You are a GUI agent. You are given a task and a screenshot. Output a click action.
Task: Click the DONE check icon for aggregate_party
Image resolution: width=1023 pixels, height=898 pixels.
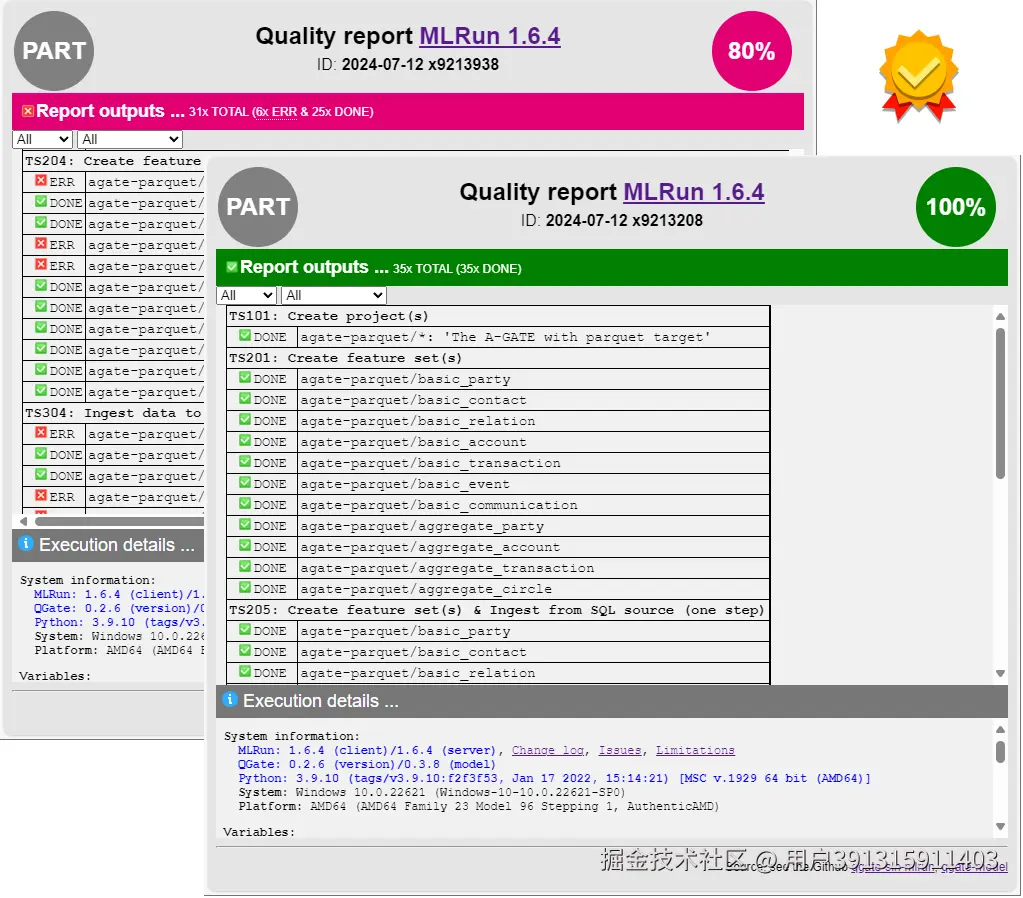click(245, 525)
